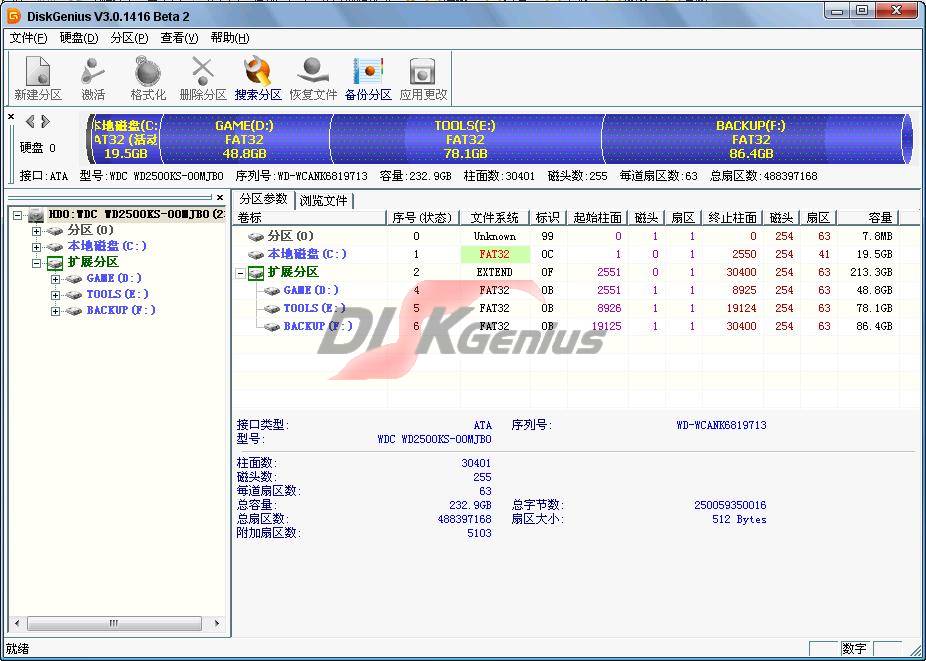The width and height of the screenshot is (926, 661).
Task: Switch to the 浏览文件 tab
Action: [323, 200]
